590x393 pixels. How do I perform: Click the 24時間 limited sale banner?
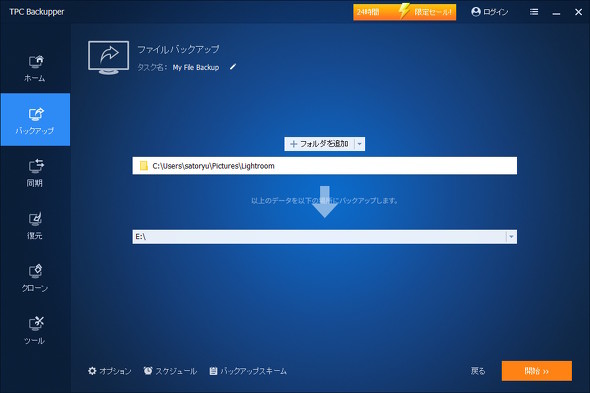coord(404,12)
